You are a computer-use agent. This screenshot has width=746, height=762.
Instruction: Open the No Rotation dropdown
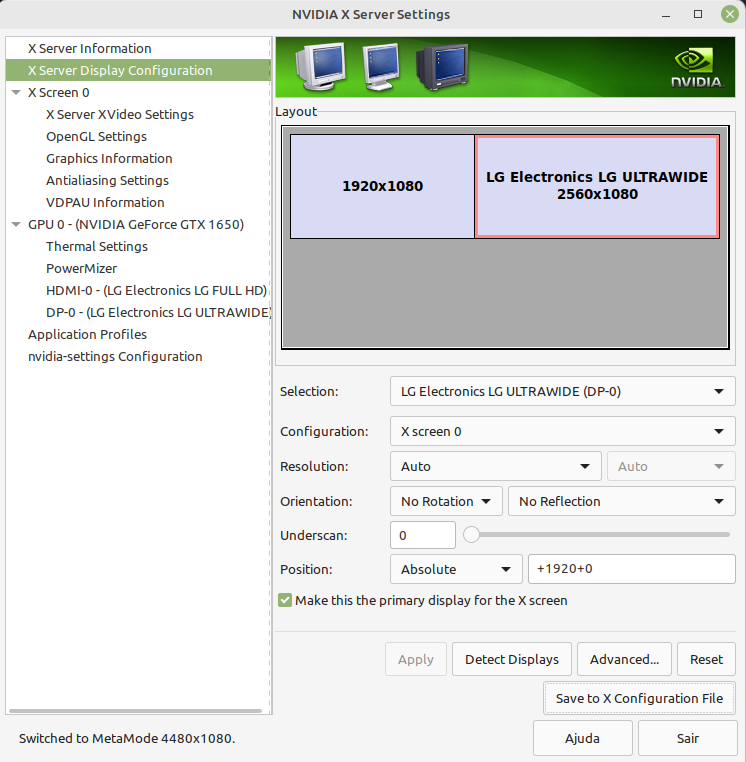pyautogui.click(x=446, y=501)
